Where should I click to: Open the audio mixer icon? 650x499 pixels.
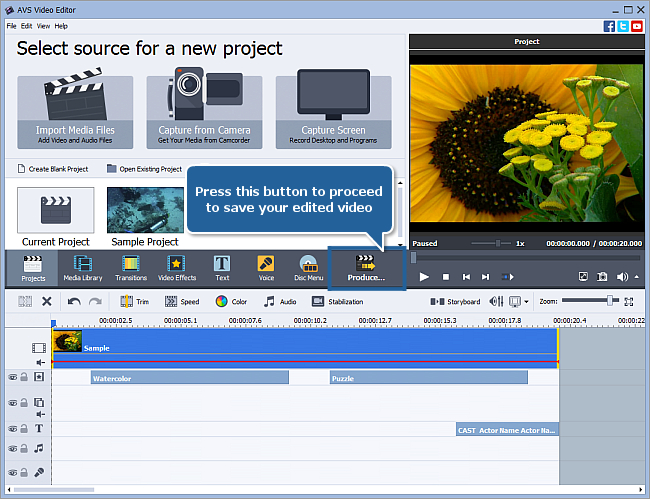[x=497, y=301]
